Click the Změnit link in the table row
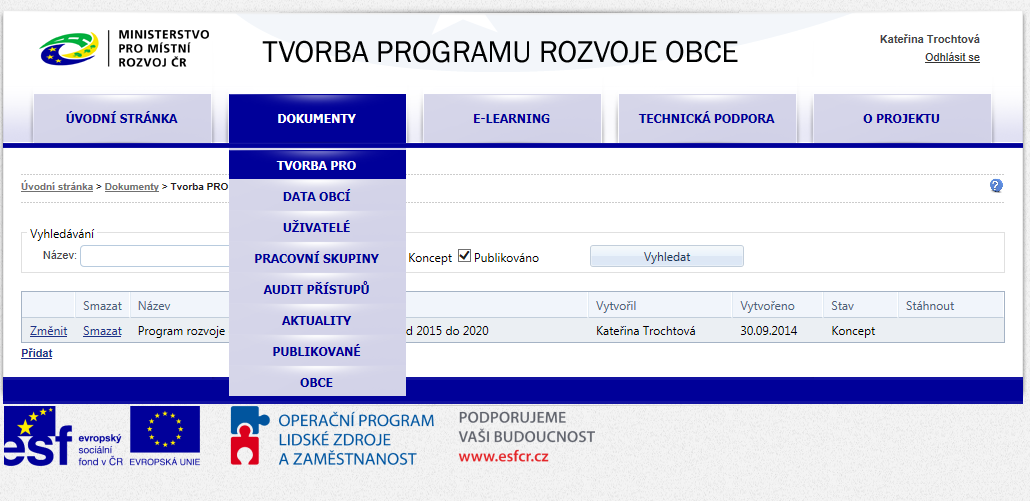Image resolution: width=1030 pixels, height=501 pixels. click(49, 331)
